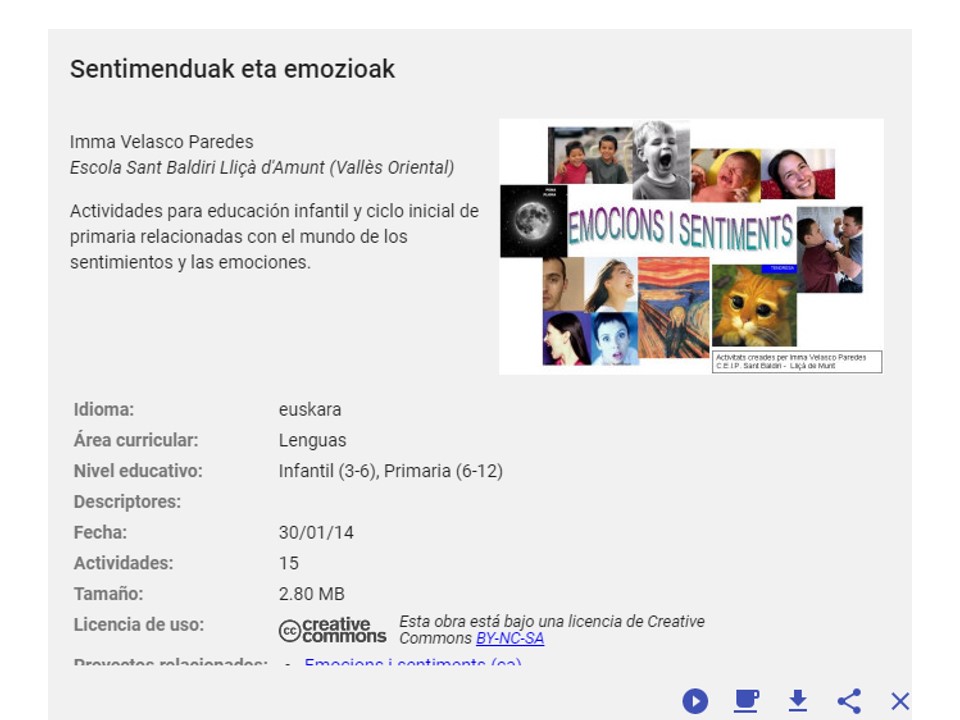
Task: Download the project file
Action: 798,701
